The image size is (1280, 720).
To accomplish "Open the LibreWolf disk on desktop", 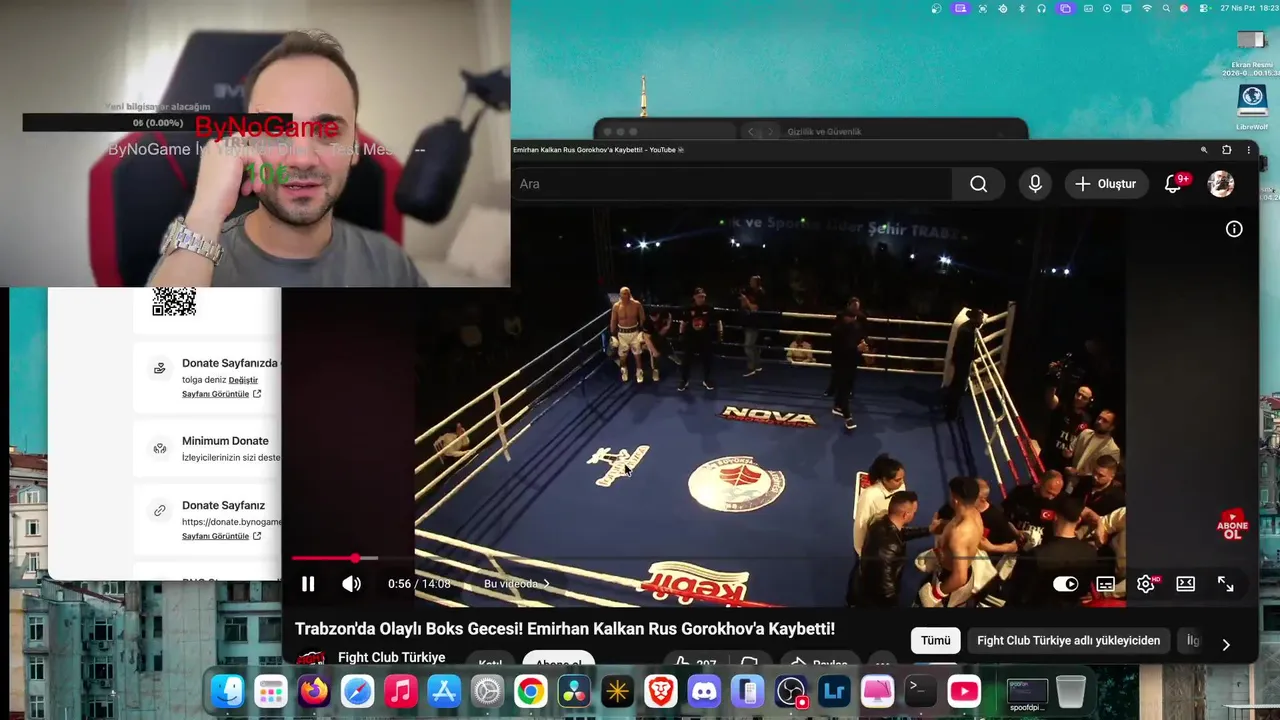I will click(x=1252, y=108).
